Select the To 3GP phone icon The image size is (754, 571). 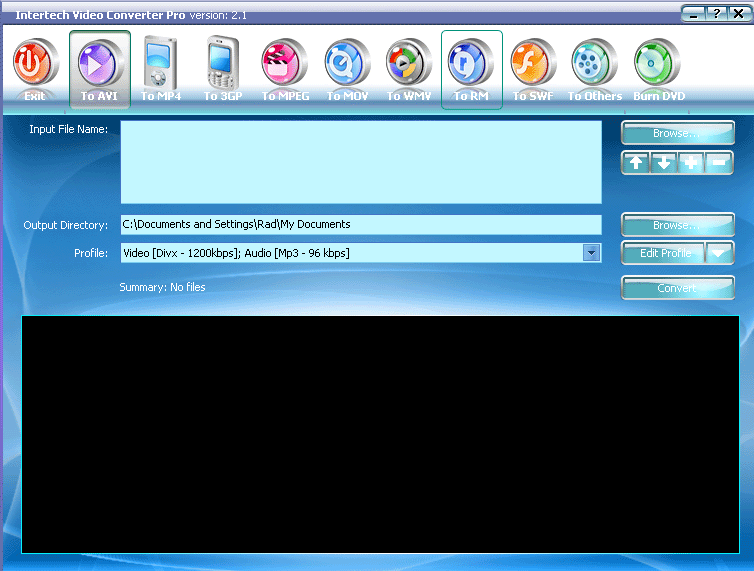223,63
